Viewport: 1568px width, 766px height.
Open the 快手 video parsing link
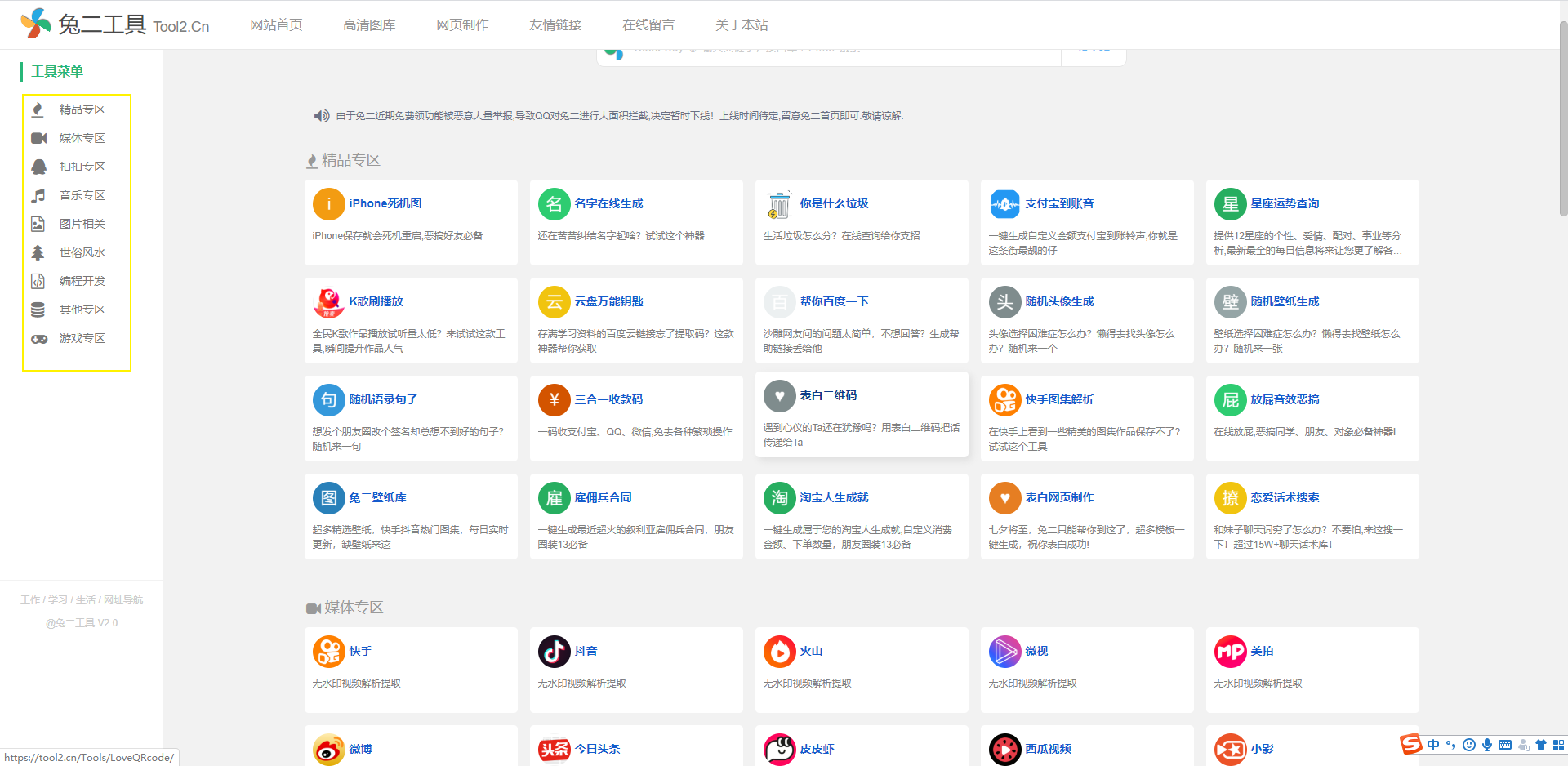coord(360,652)
